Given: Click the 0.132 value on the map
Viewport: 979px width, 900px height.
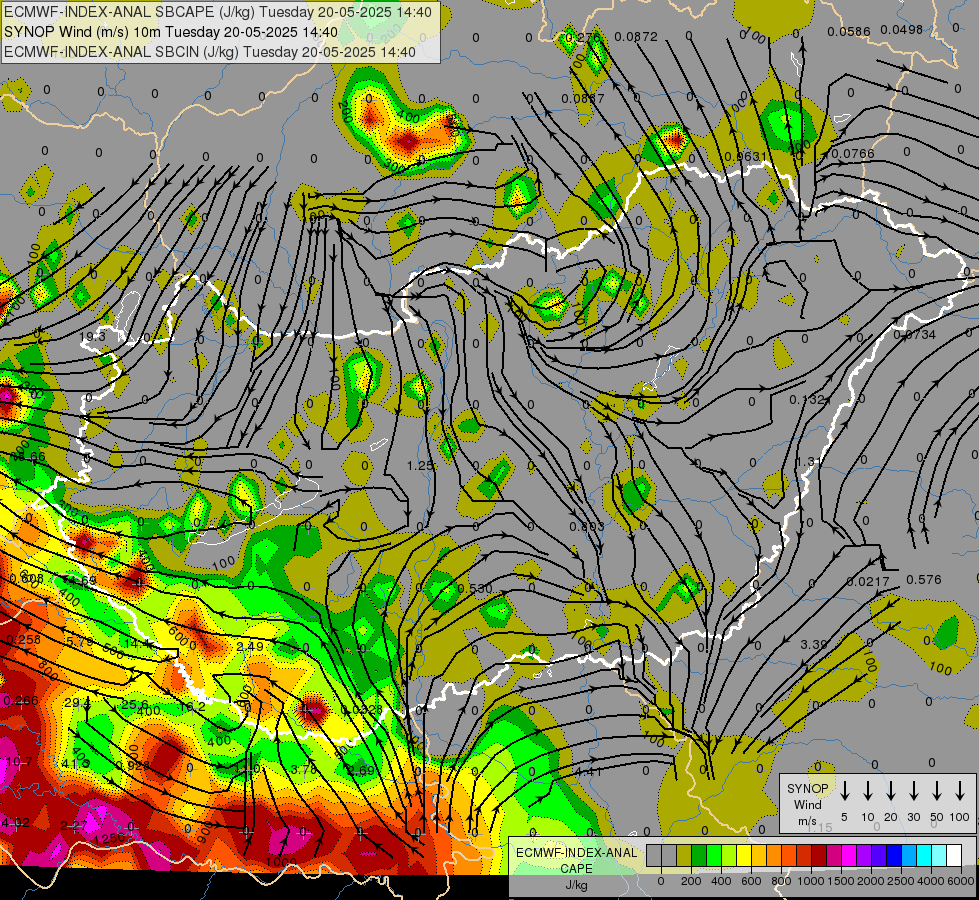Looking at the screenshot, I should click(807, 399).
